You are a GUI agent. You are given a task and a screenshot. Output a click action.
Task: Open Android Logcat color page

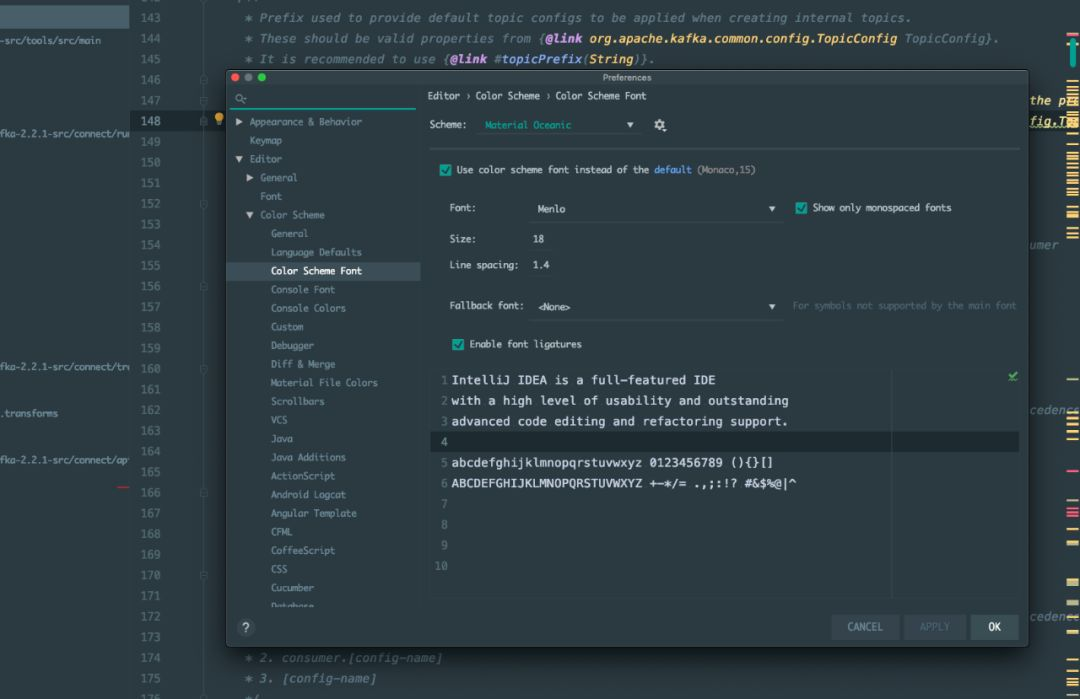coord(308,494)
